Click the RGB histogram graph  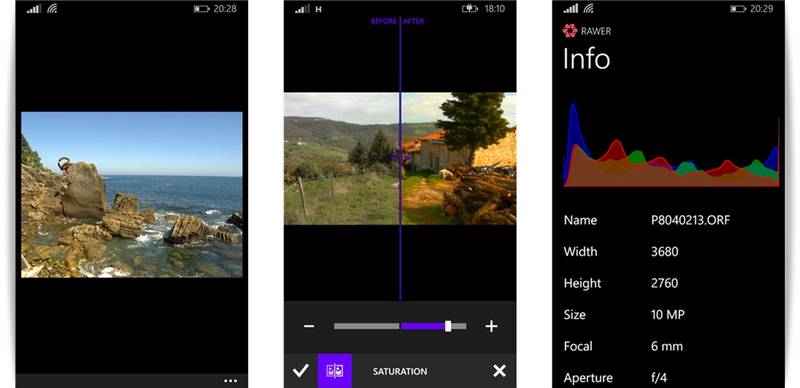click(x=671, y=145)
